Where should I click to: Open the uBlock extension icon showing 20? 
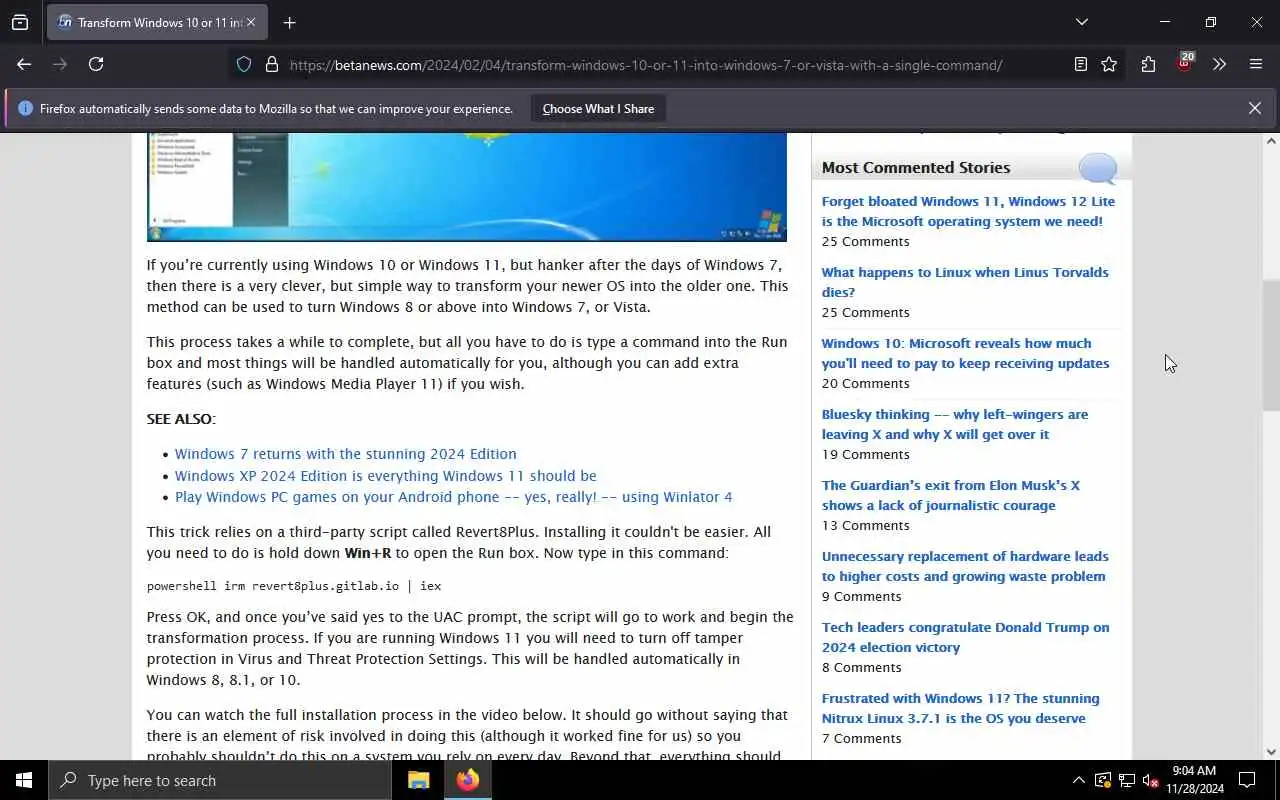pos(1184,63)
